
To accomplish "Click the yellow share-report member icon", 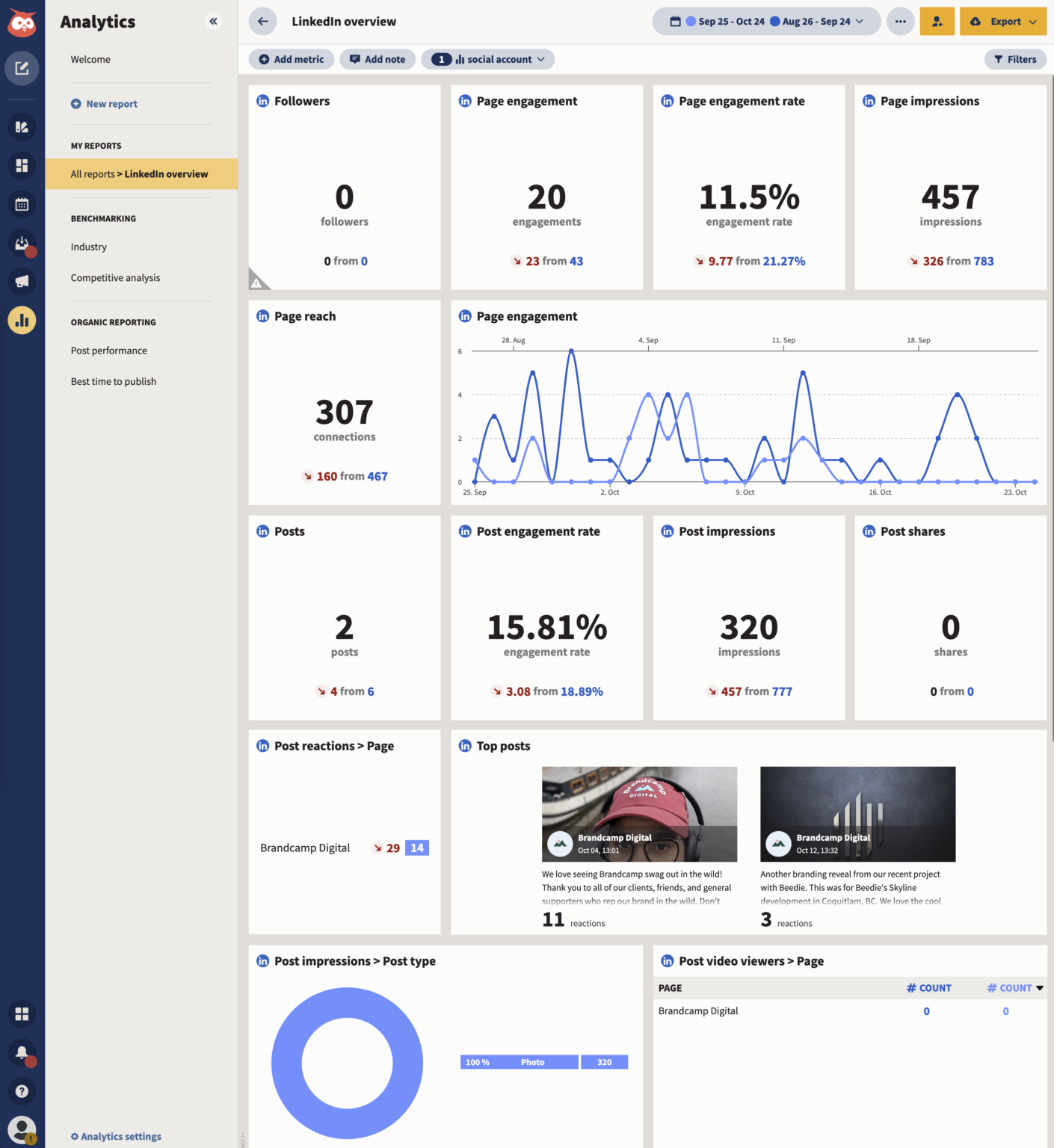I will [937, 21].
